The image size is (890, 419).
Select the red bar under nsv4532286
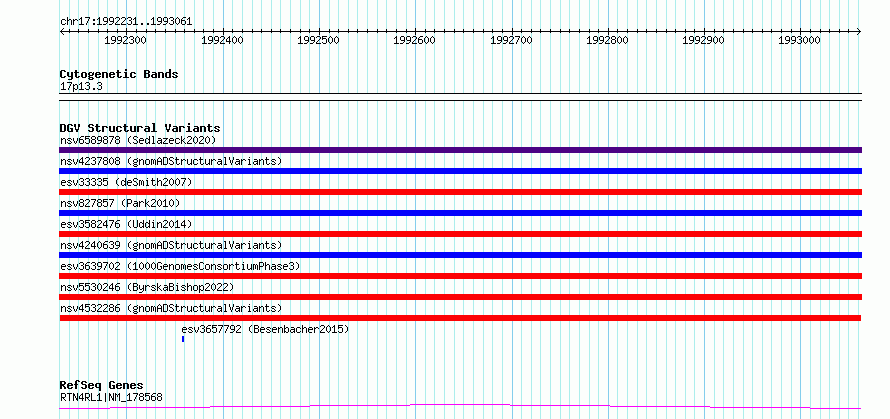coord(460,318)
